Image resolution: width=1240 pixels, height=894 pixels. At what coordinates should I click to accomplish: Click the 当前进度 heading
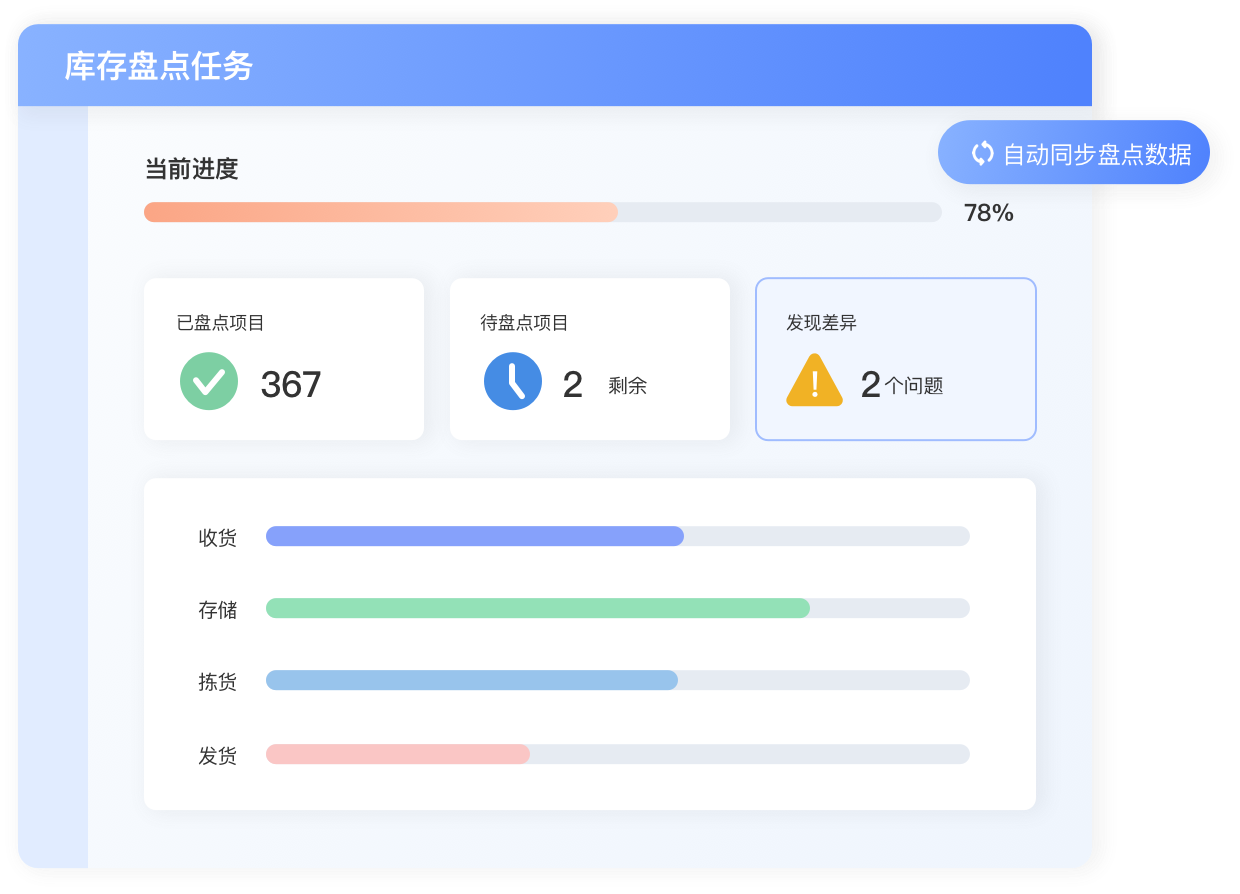(191, 169)
